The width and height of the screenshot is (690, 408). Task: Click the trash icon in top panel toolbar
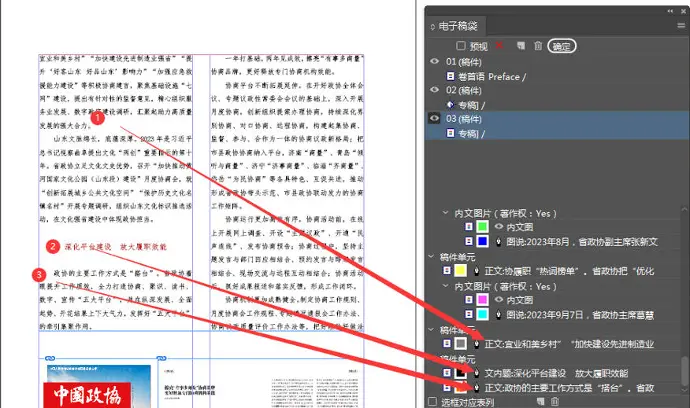pos(537,46)
